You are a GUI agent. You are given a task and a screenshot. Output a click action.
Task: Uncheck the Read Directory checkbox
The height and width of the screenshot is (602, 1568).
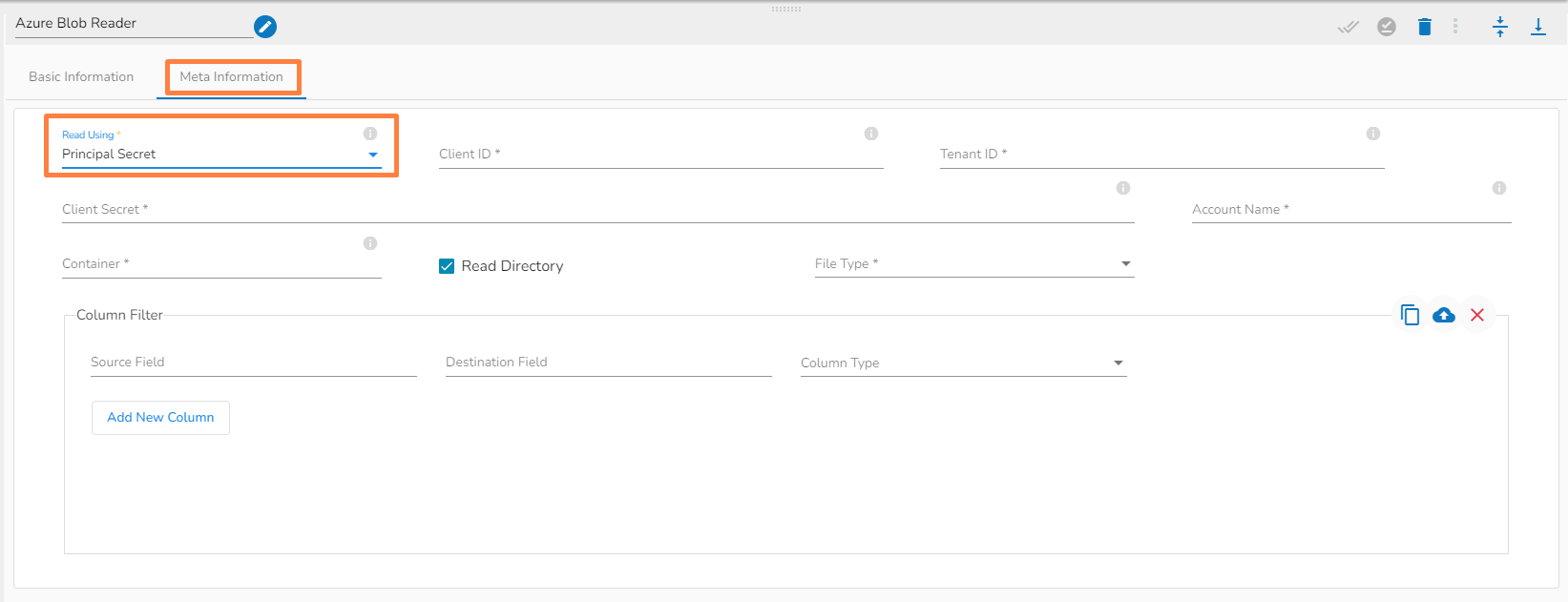point(447,266)
